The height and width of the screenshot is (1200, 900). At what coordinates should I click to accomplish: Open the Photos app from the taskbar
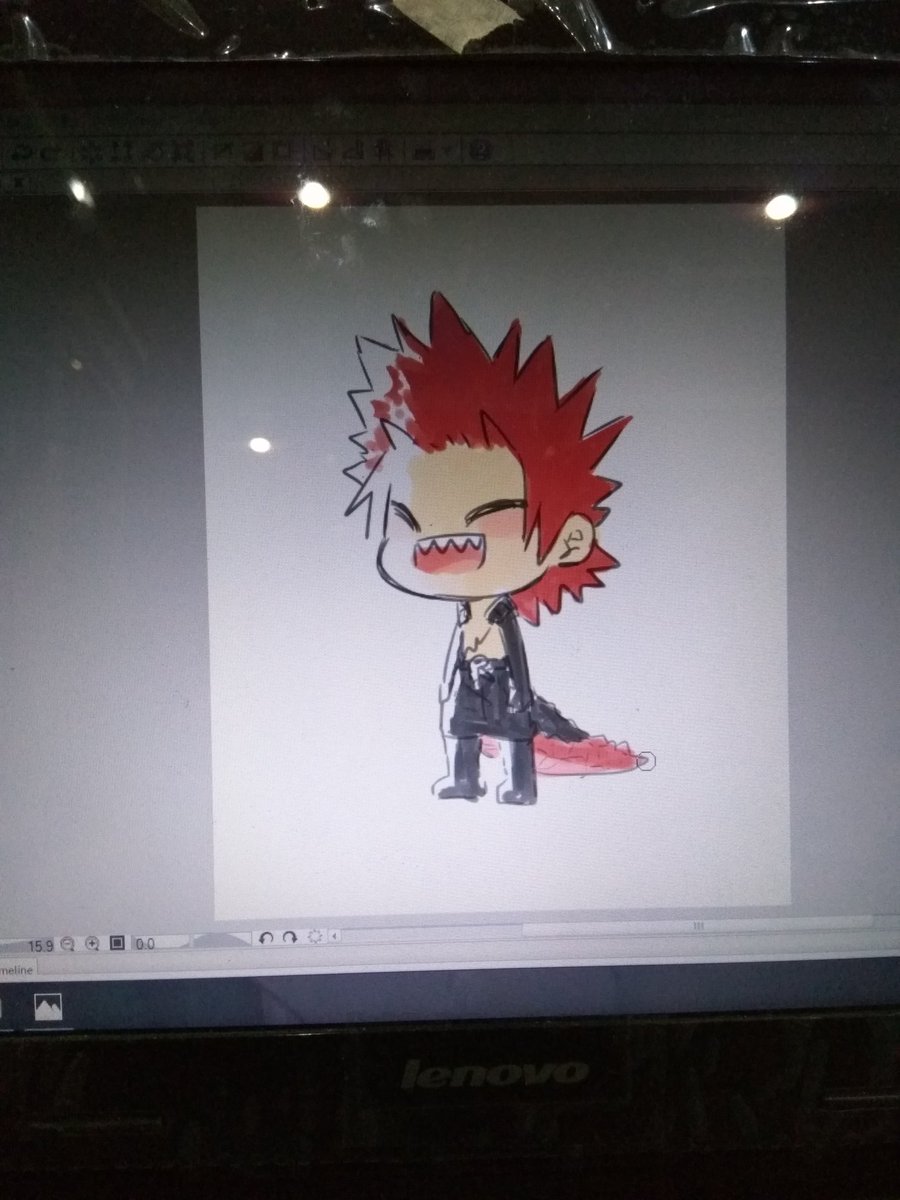48,1007
